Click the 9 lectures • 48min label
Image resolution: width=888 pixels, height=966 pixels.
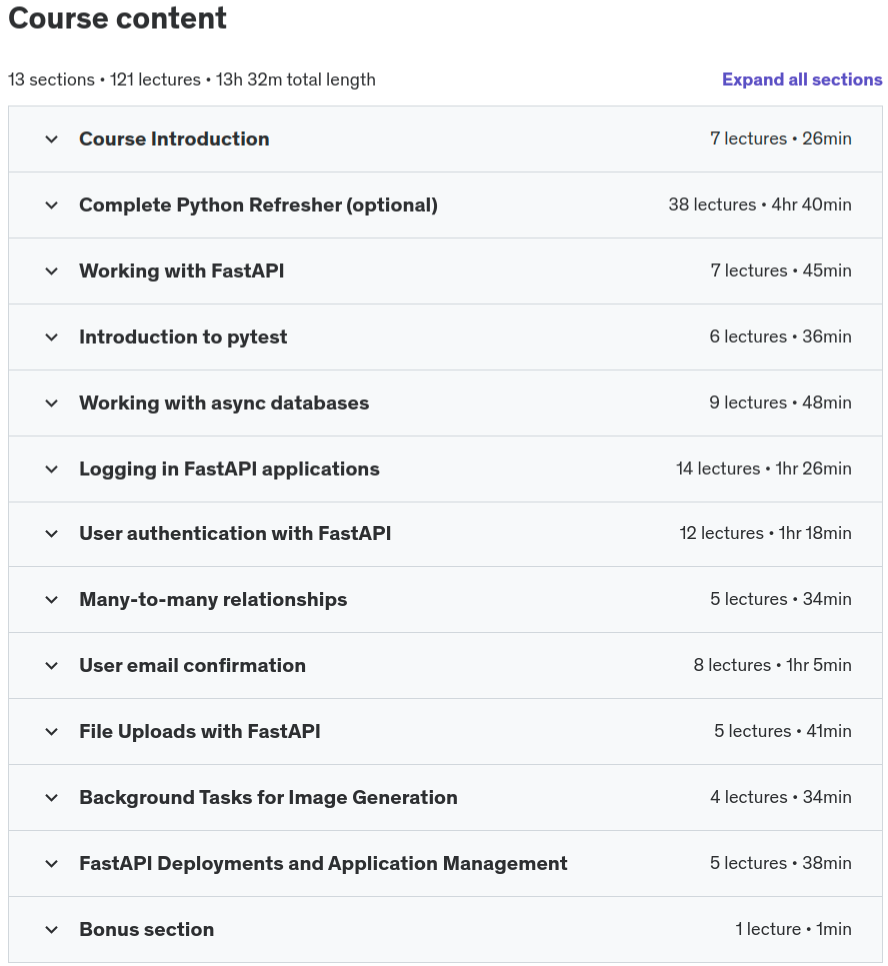click(780, 402)
